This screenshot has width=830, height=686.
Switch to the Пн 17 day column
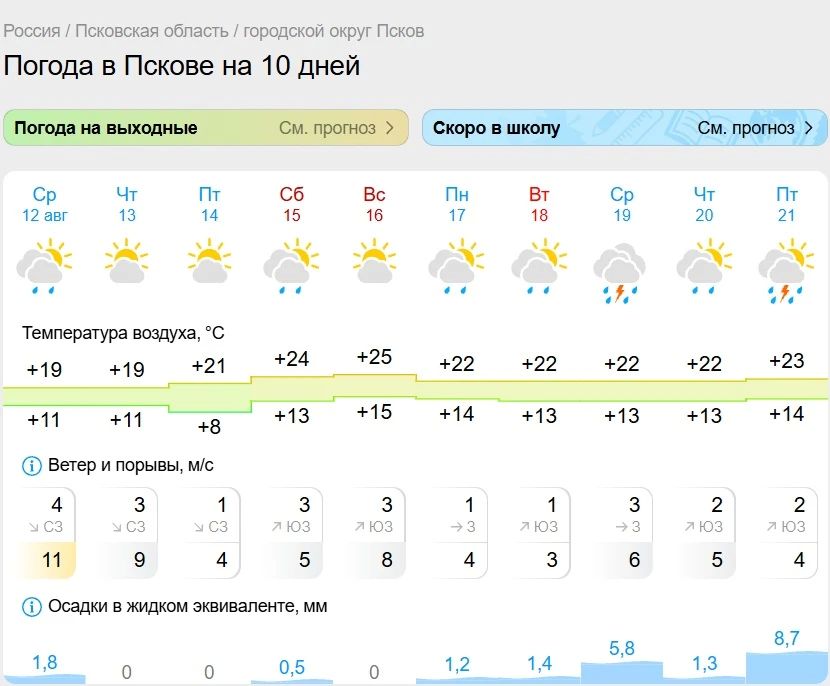click(x=457, y=204)
